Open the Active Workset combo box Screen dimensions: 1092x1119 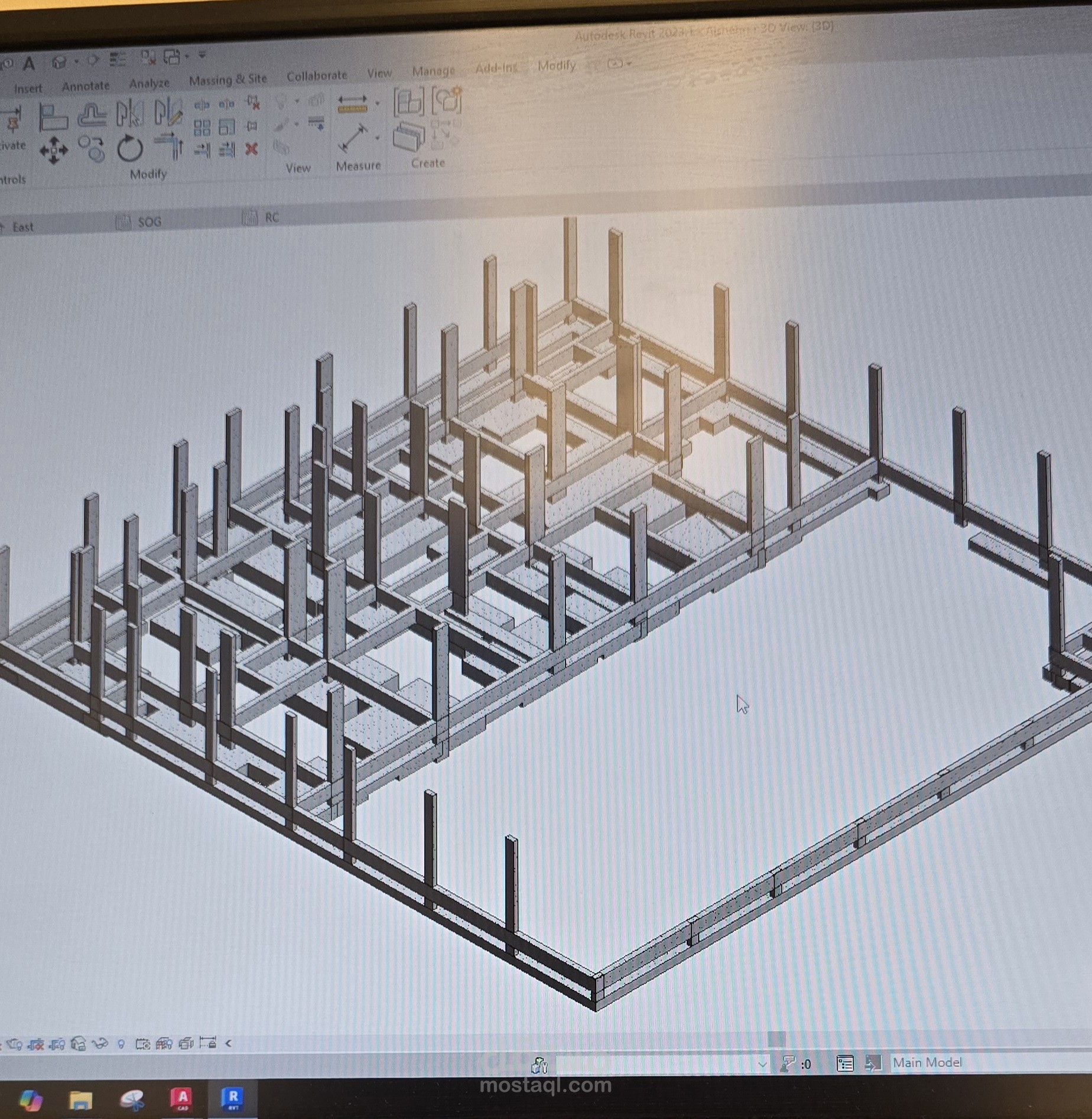pyautogui.click(x=662, y=1065)
